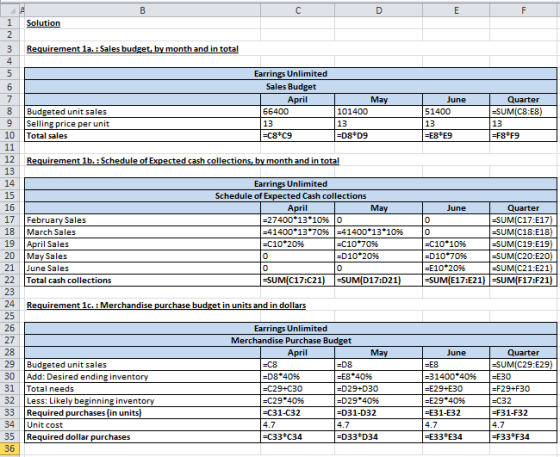Select the =E33*E34 dollar purchases cell
Image resolution: width=560 pixels, height=457 pixels.
[456, 437]
